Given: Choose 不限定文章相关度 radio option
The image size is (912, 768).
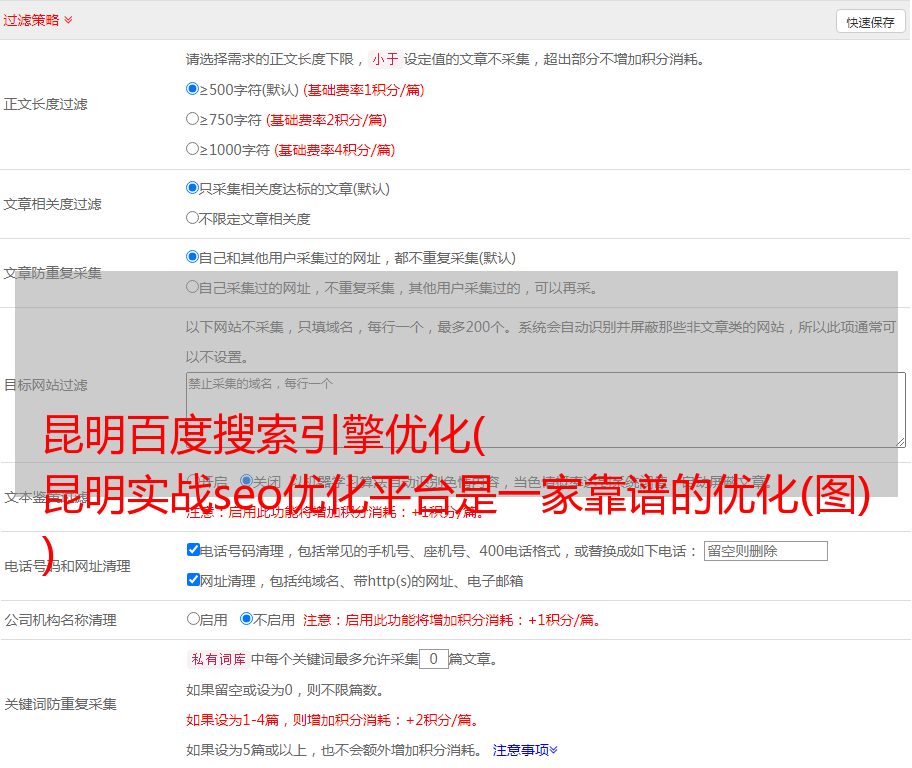Looking at the screenshot, I should 193,218.
